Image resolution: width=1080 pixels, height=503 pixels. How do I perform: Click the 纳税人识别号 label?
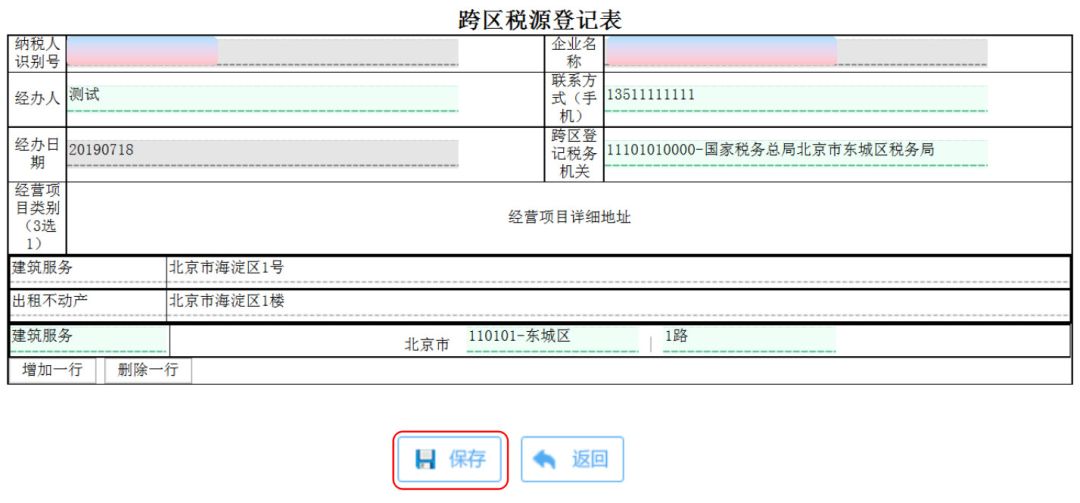pos(37,52)
